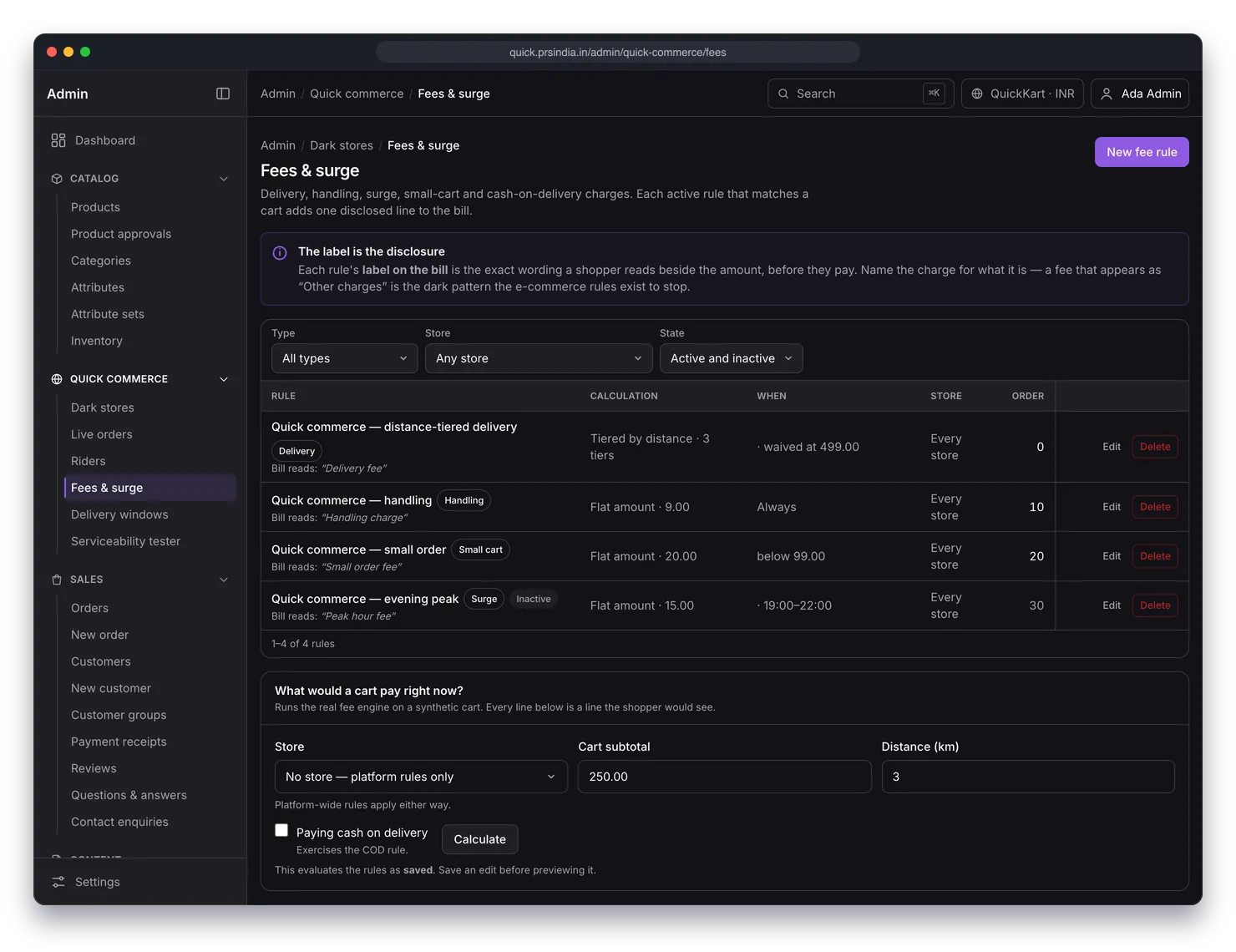
Task: Click the Sales clipboard icon
Action: tap(57, 580)
